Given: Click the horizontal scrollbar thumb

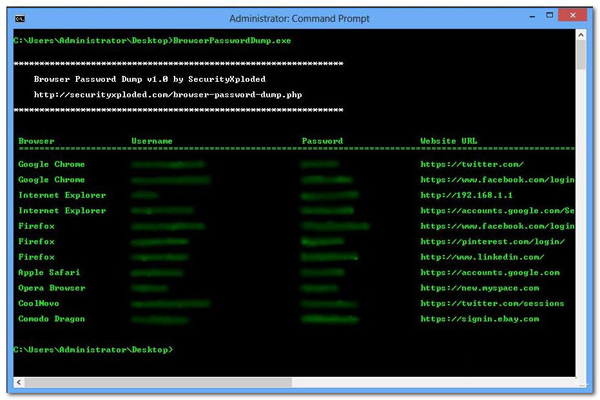Looking at the screenshot, I should (158, 382).
